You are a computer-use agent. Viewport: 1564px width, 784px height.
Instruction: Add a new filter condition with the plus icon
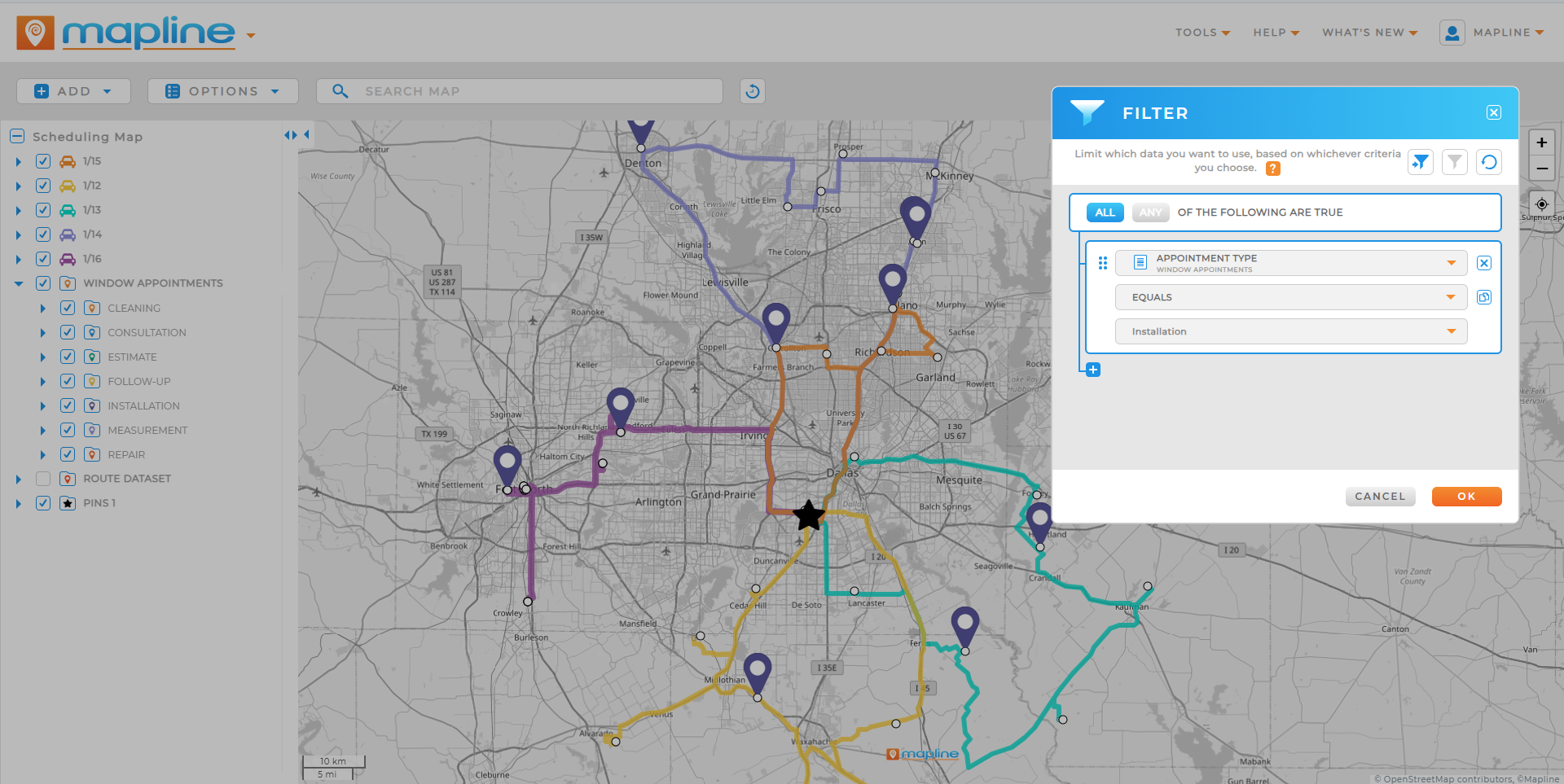[1092, 369]
